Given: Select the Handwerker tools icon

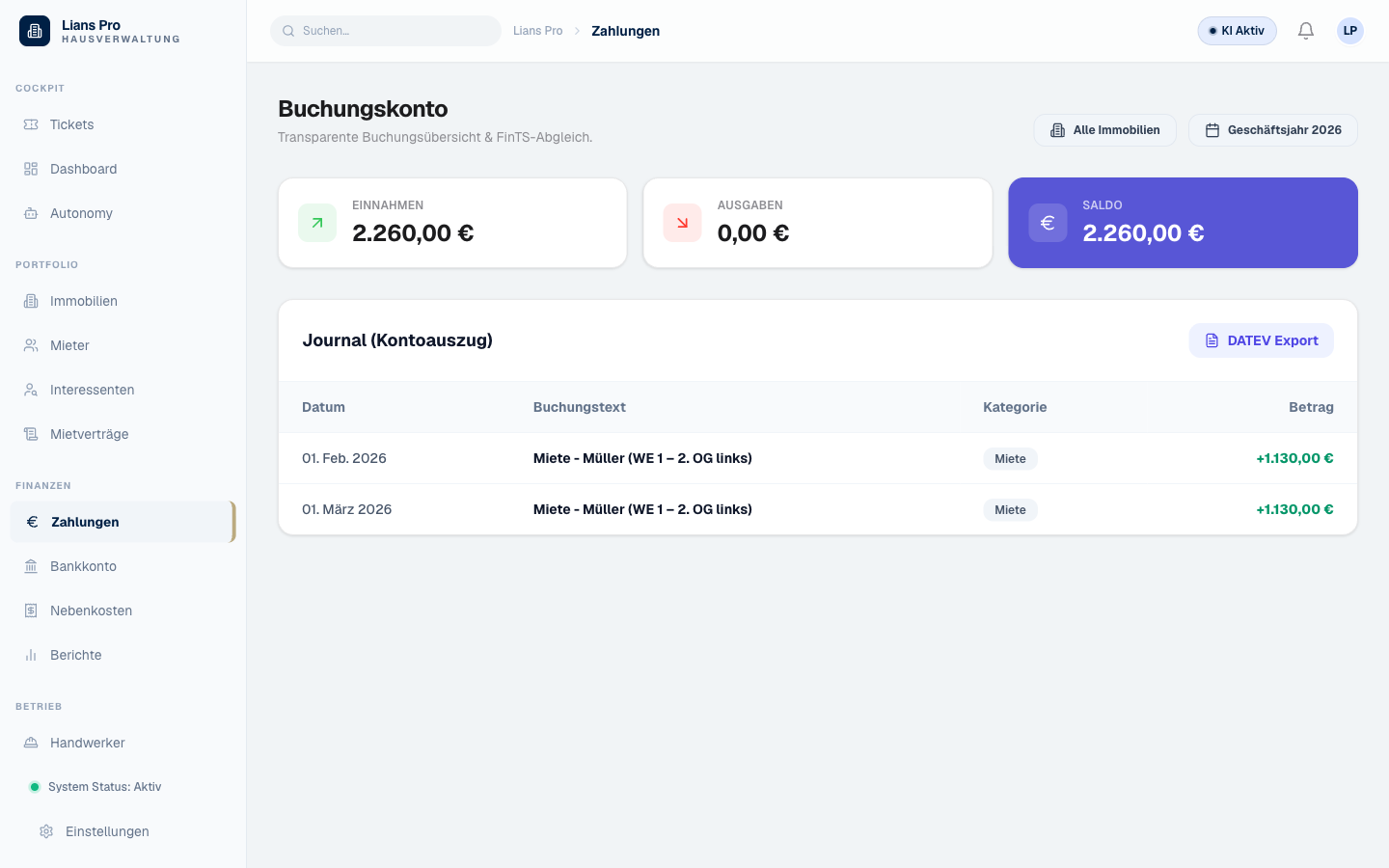Looking at the screenshot, I should [31, 743].
